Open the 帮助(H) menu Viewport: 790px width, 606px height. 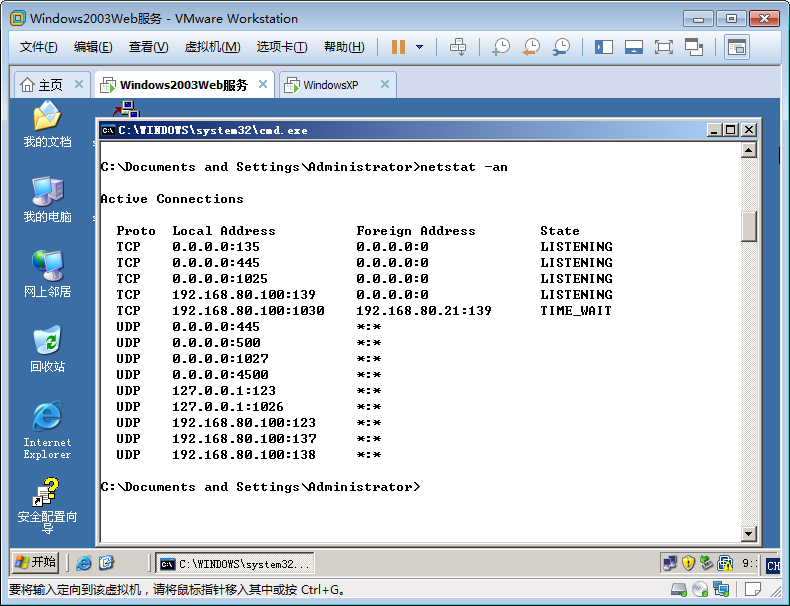coord(344,47)
